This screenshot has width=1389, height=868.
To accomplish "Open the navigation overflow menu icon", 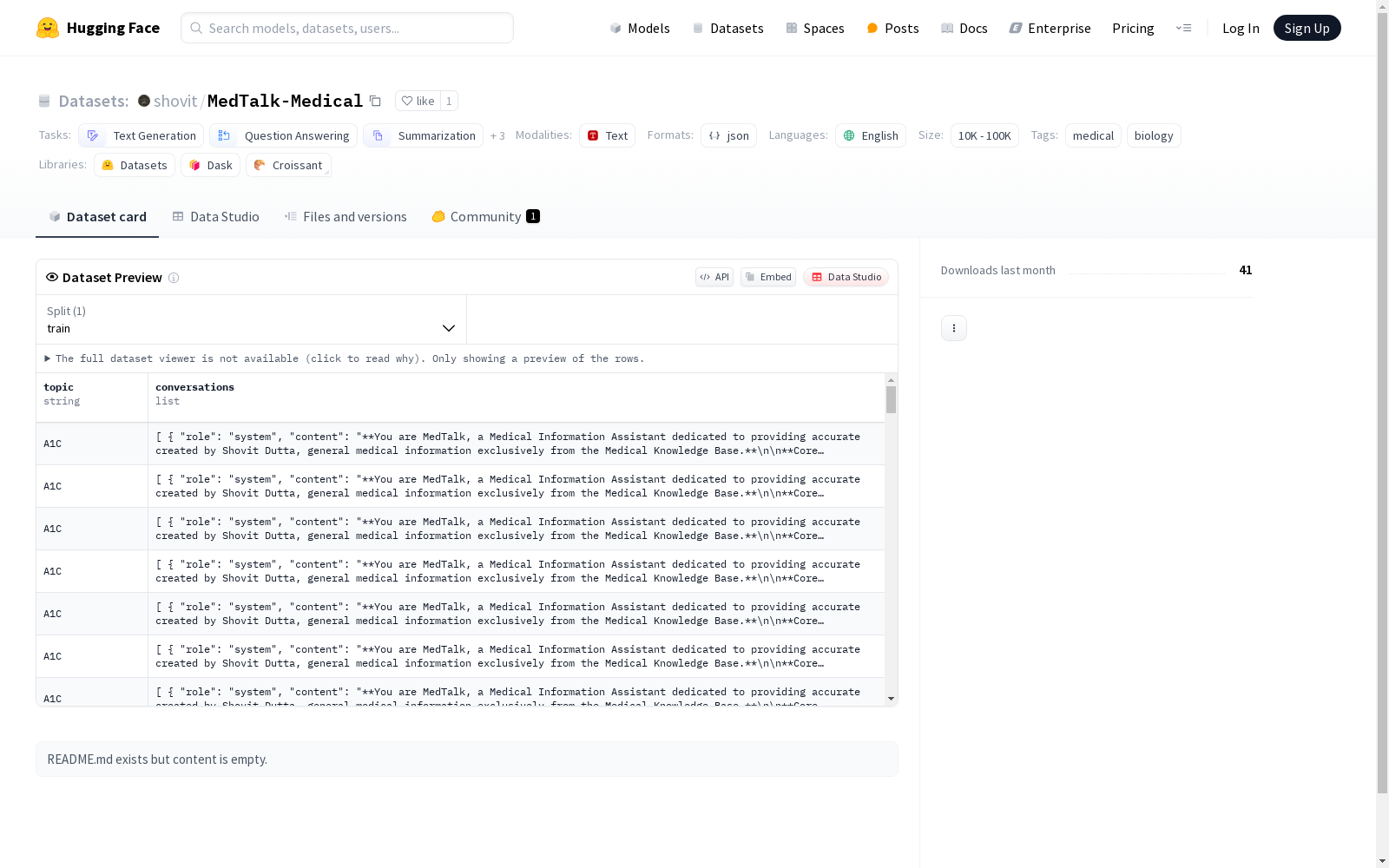I will tap(1183, 28).
